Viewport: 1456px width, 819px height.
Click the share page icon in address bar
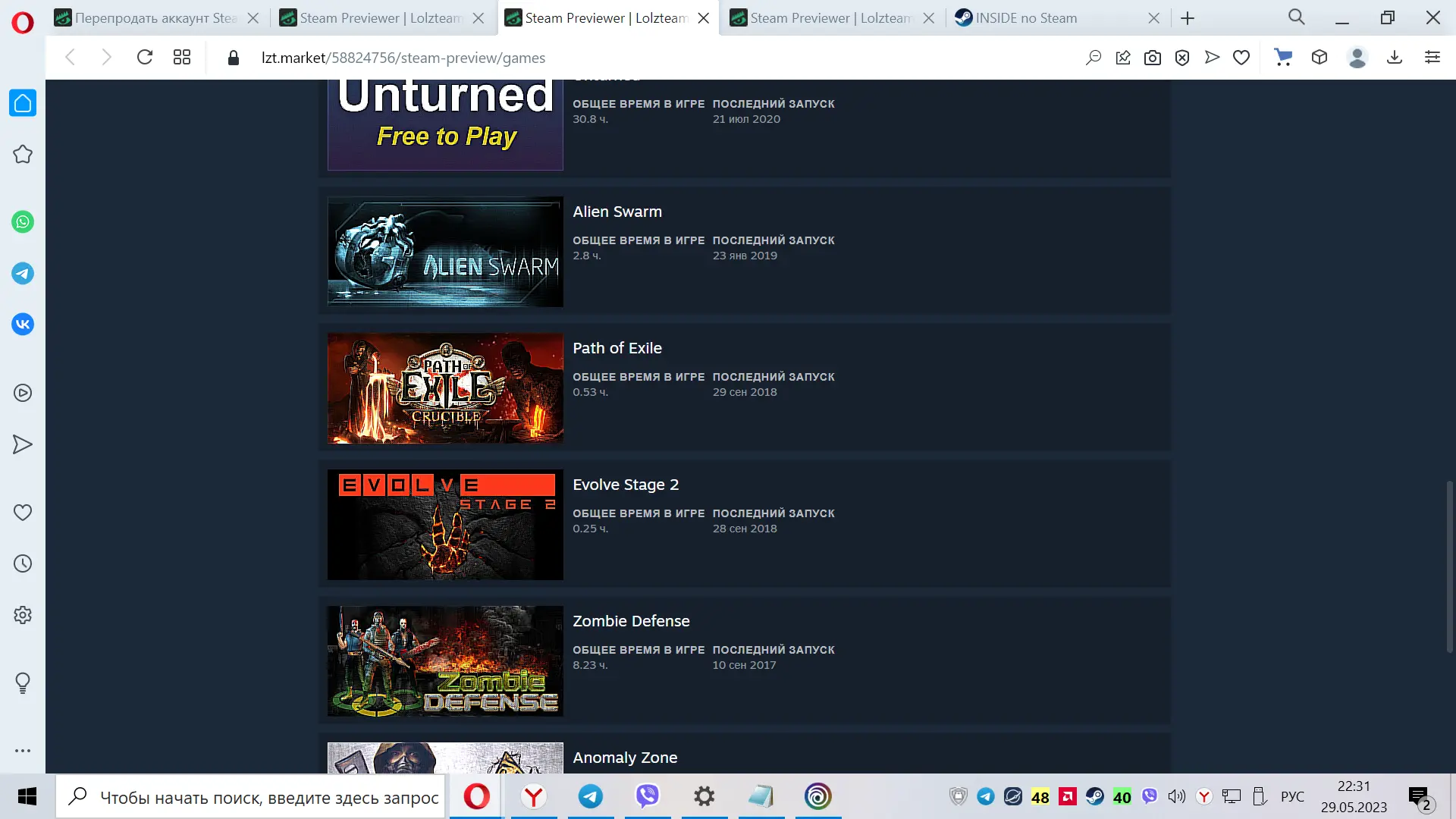tap(1123, 58)
